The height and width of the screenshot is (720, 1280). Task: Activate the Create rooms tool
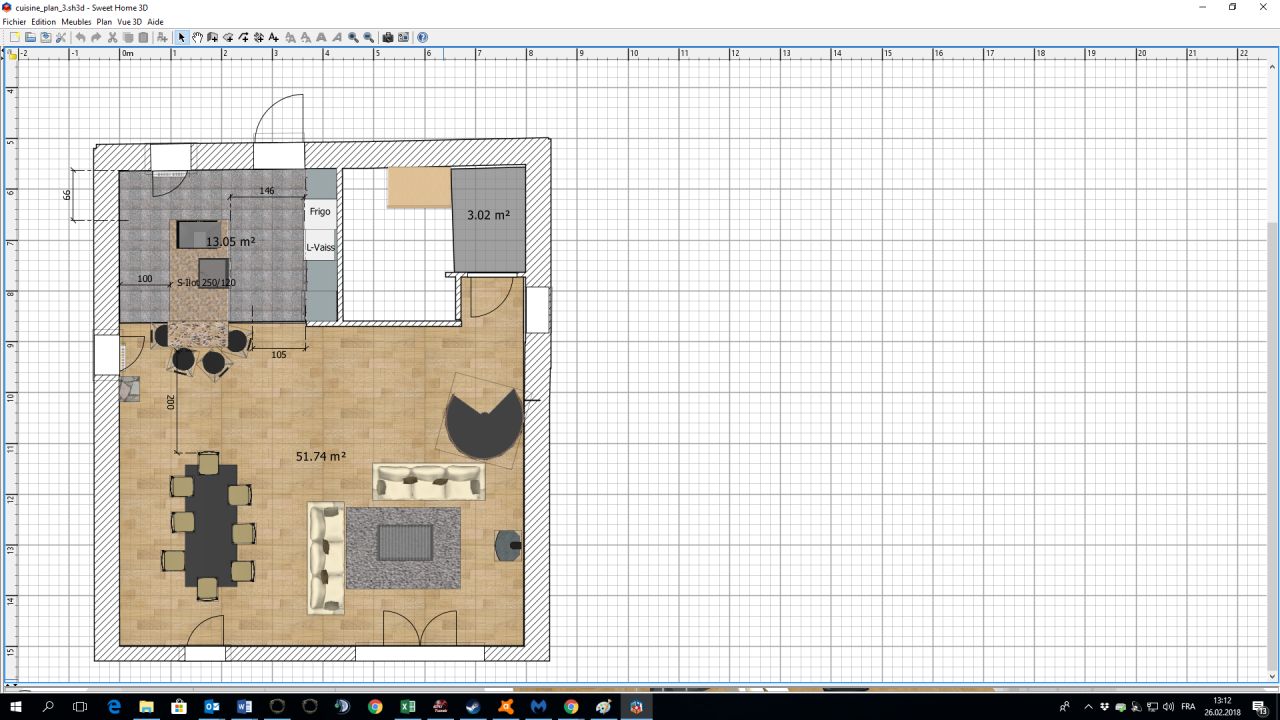click(x=228, y=37)
